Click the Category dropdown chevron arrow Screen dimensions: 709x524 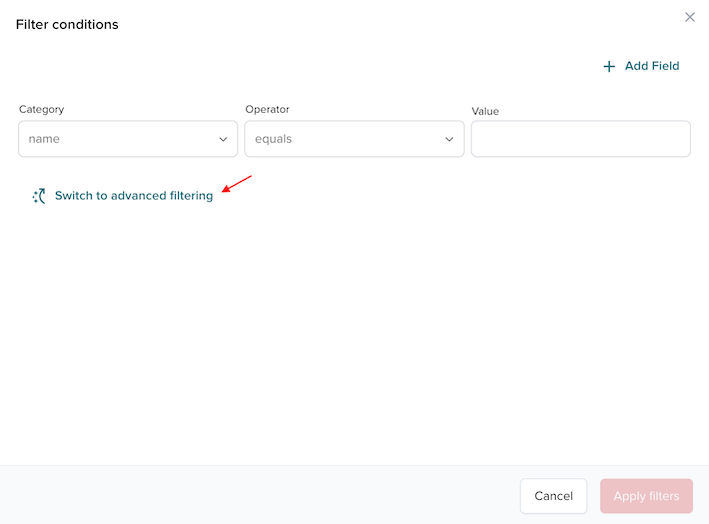click(223, 140)
